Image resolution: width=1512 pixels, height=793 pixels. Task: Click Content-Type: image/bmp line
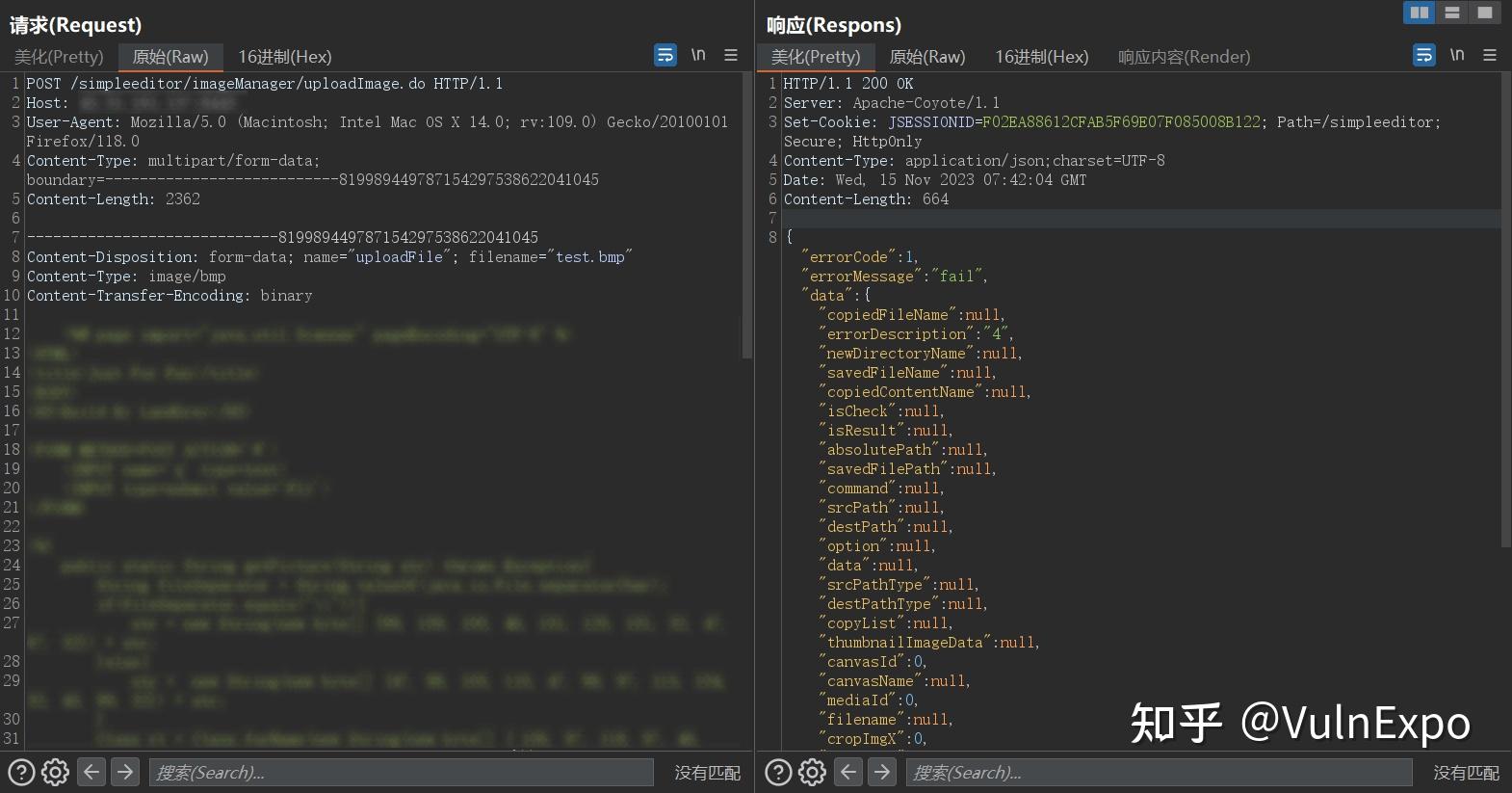126,277
